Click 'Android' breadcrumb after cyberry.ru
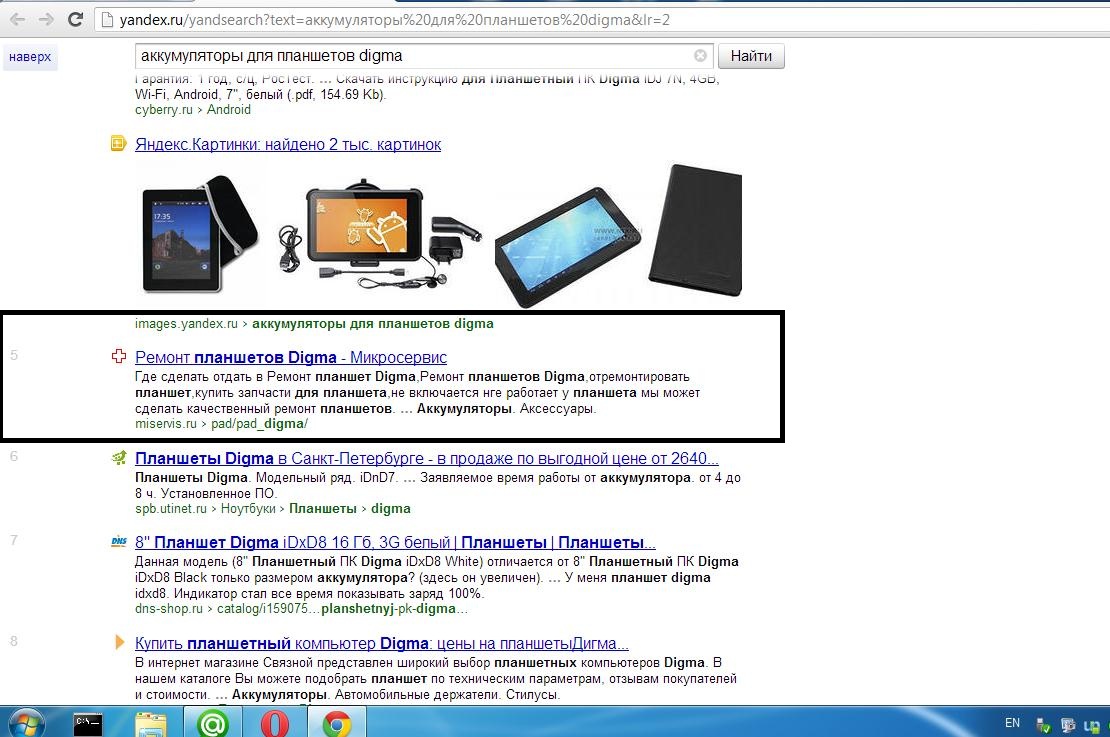Image resolution: width=1110 pixels, height=737 pixels. 229,110
